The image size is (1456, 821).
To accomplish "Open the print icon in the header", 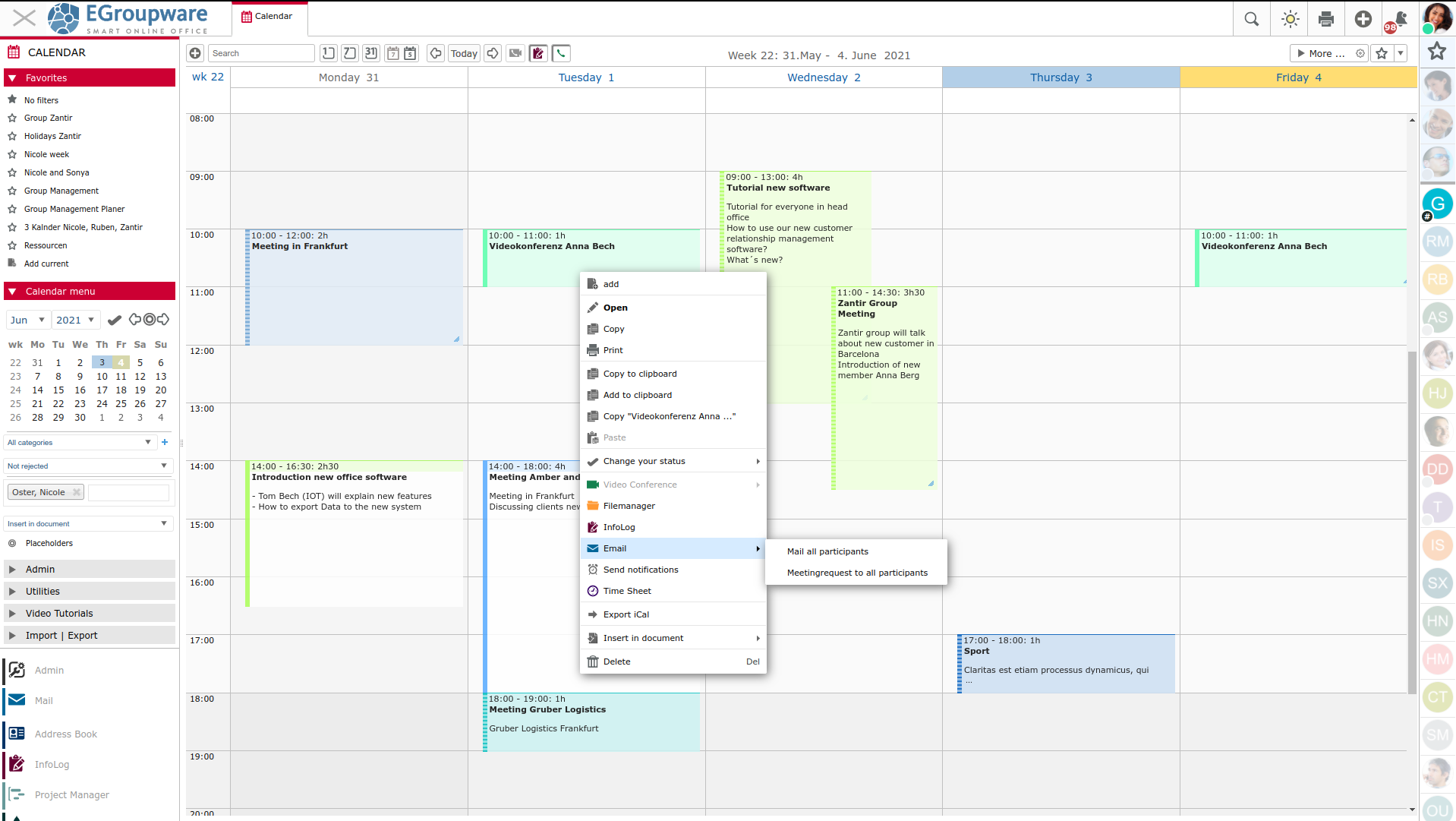I will [1326, 19].
